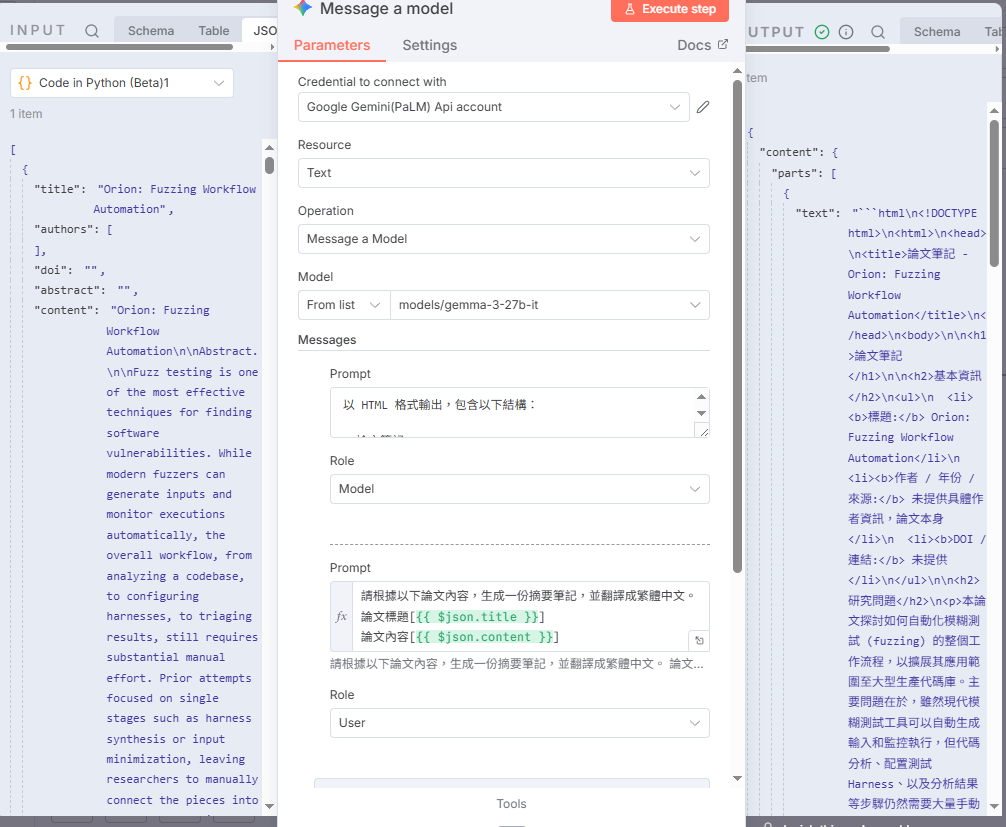1006x827 pixels.
Task: Open the Role dropdown set to Model
Action: pos(520,489)
